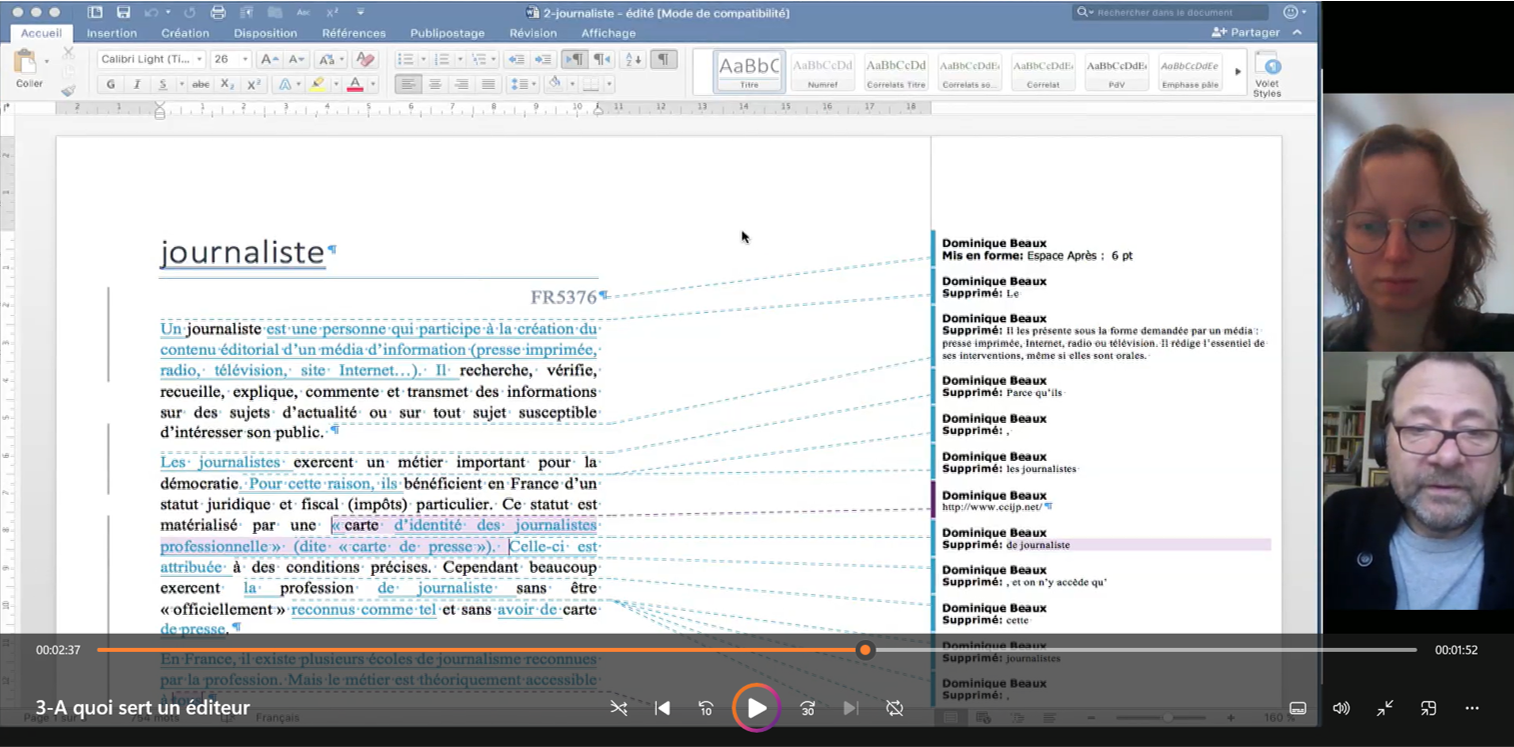Switch to mini player view
The width and height of the screenshot is (1514, 747).
(1428, 708)
